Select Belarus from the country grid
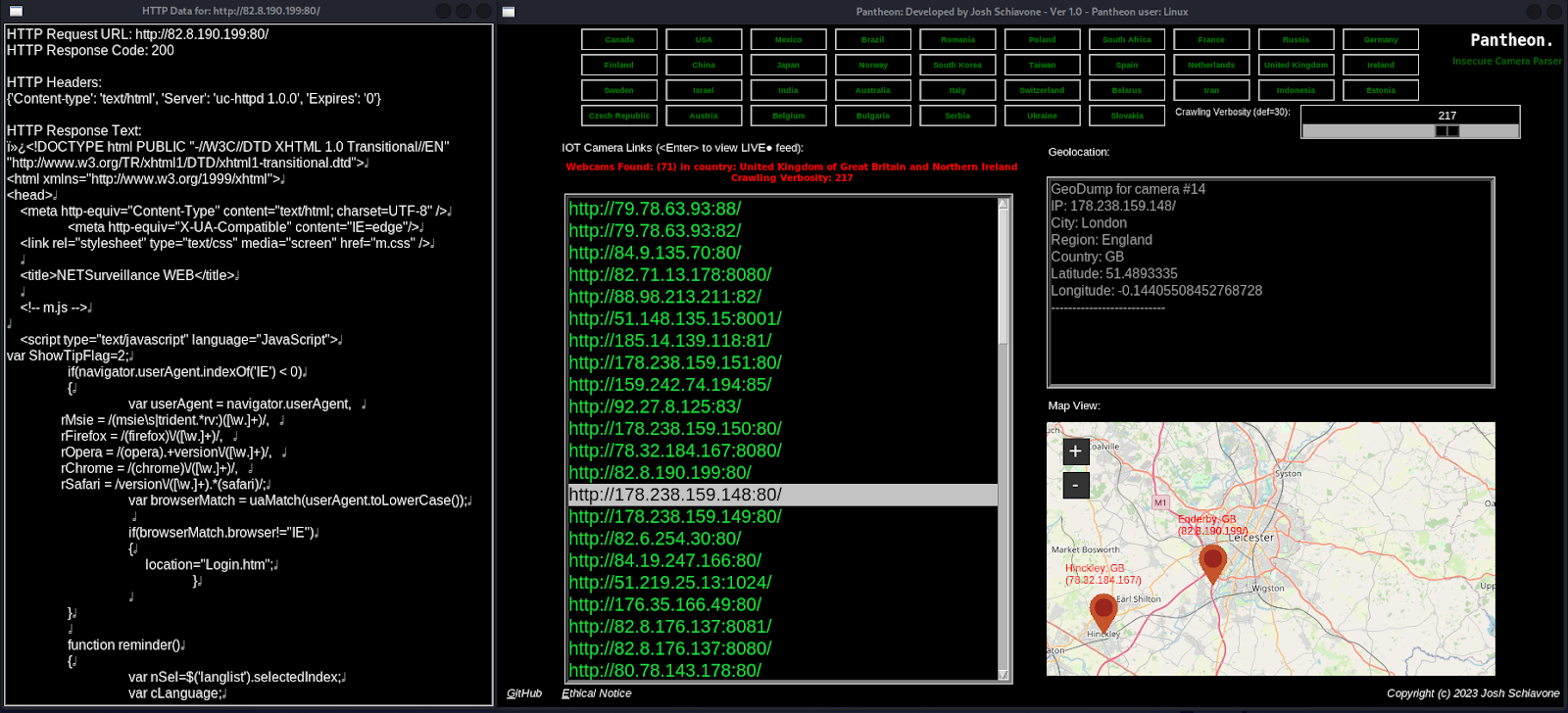Image resolution: width=1568 pixels, height=713 pixels. coord(1127,90)
